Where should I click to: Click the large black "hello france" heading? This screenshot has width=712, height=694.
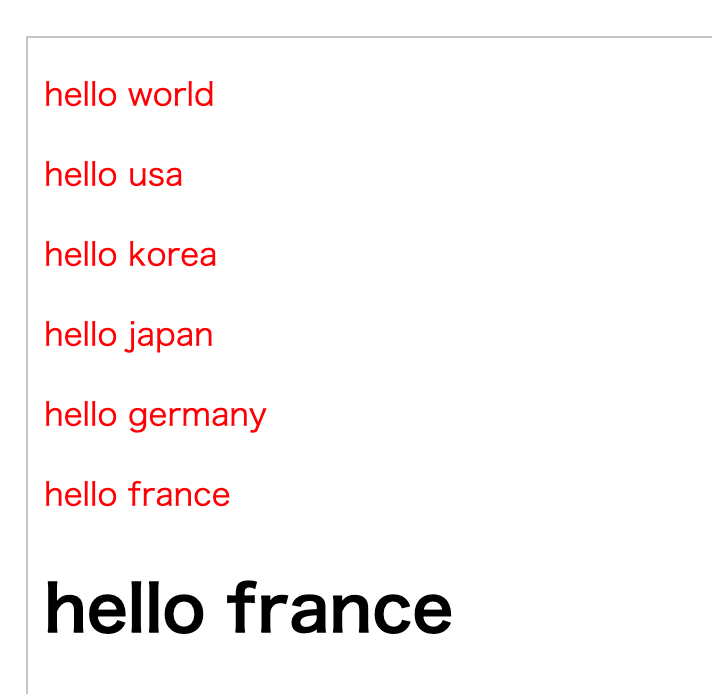point(248,607)
